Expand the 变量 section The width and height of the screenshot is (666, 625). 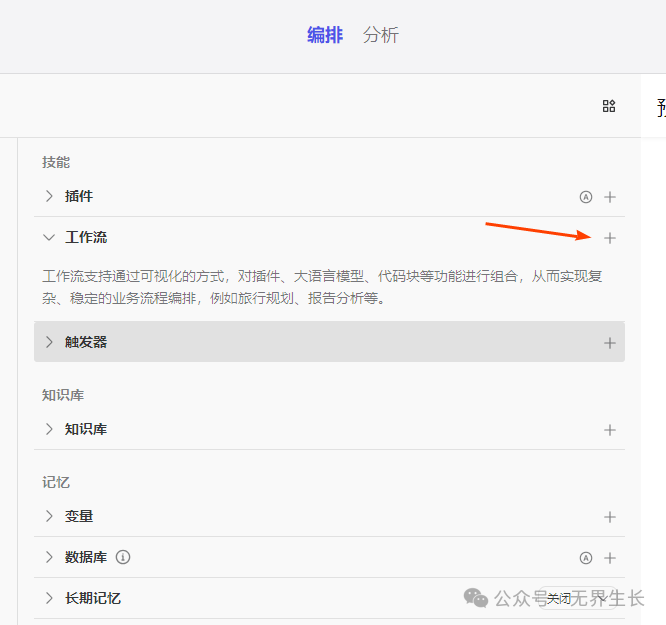[49, 516]
